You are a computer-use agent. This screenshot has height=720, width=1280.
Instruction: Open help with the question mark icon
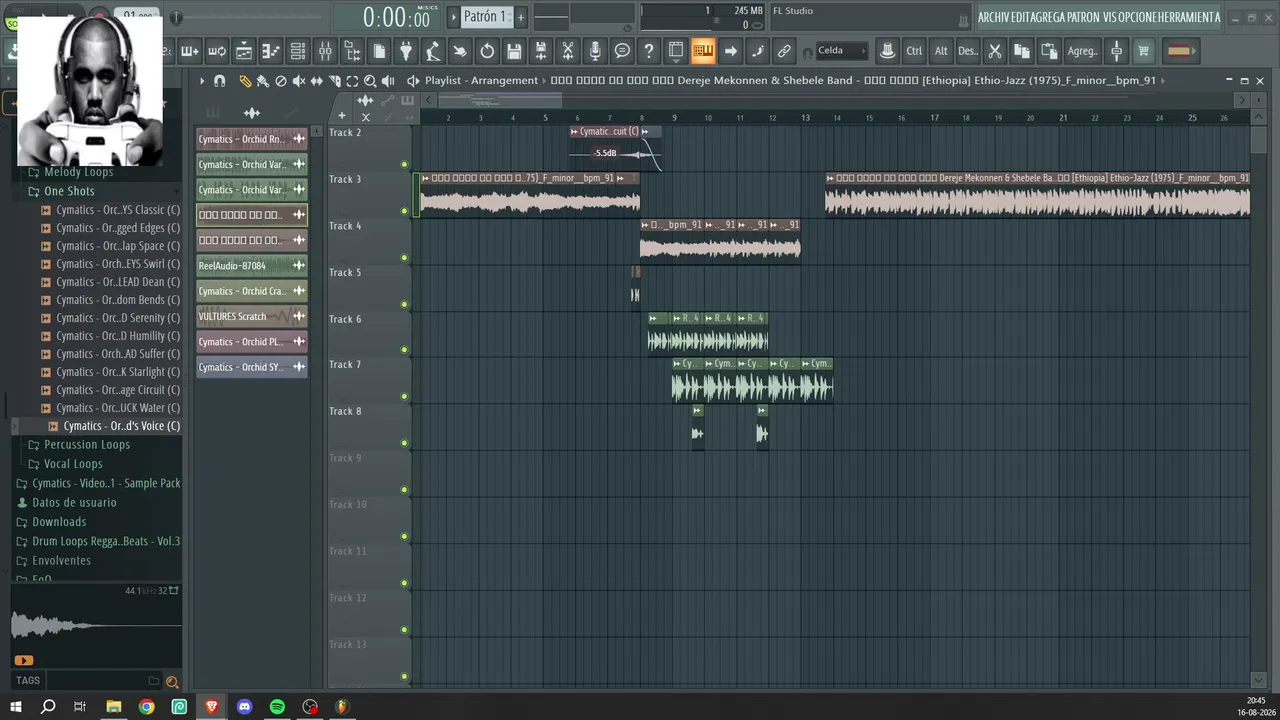(x=649, y=51)
